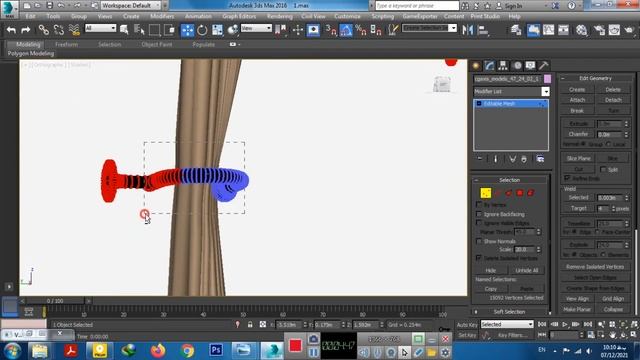Click the Make Planar button

(x=577, y=309)
